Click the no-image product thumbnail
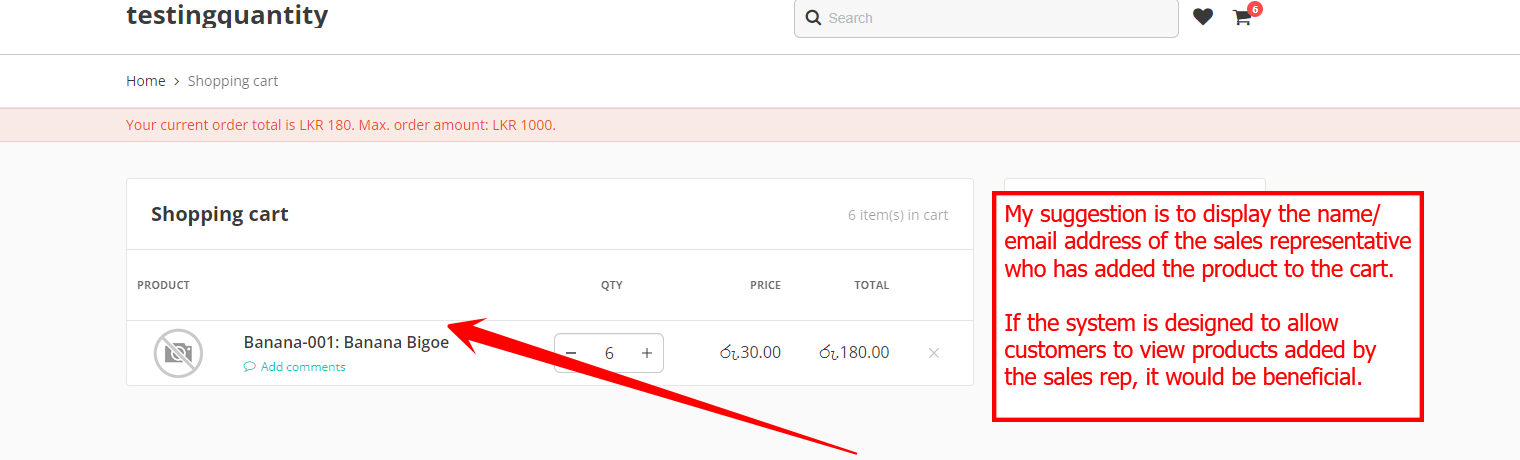Screen dimensions: 1520x460 (x=178, y=353)
